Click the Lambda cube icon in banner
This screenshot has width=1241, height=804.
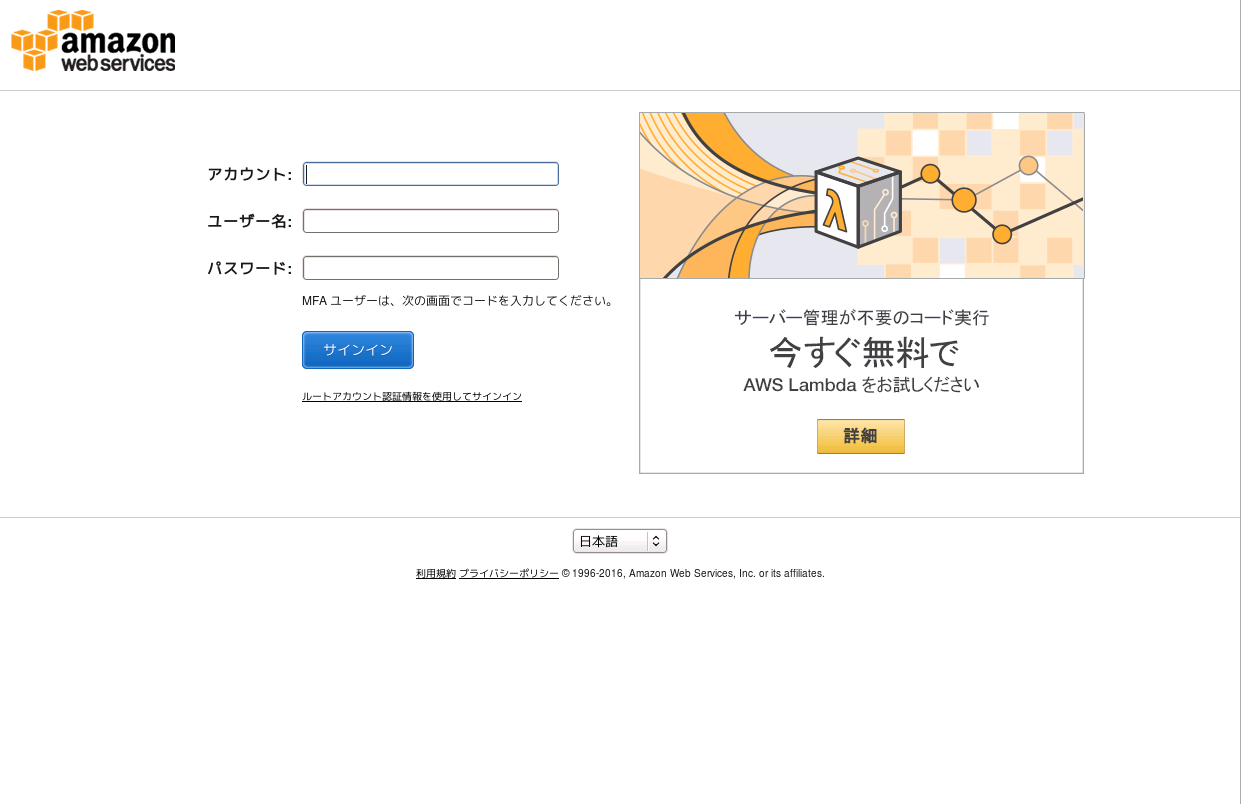click(x=857, y=203)
